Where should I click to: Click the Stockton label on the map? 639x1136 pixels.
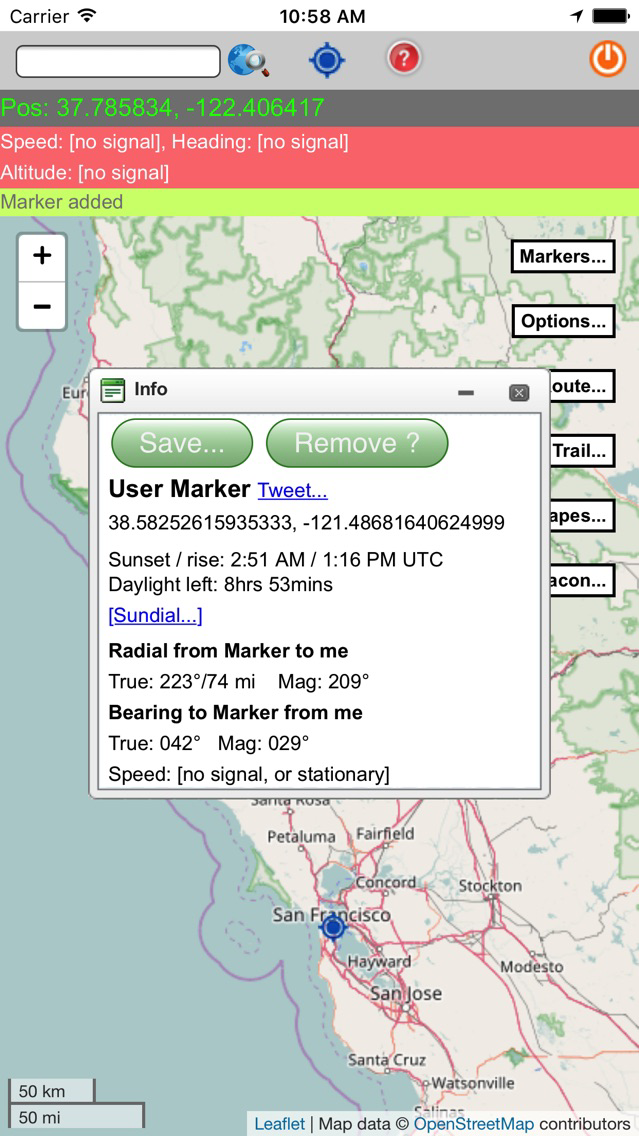[x=490, y=885]
